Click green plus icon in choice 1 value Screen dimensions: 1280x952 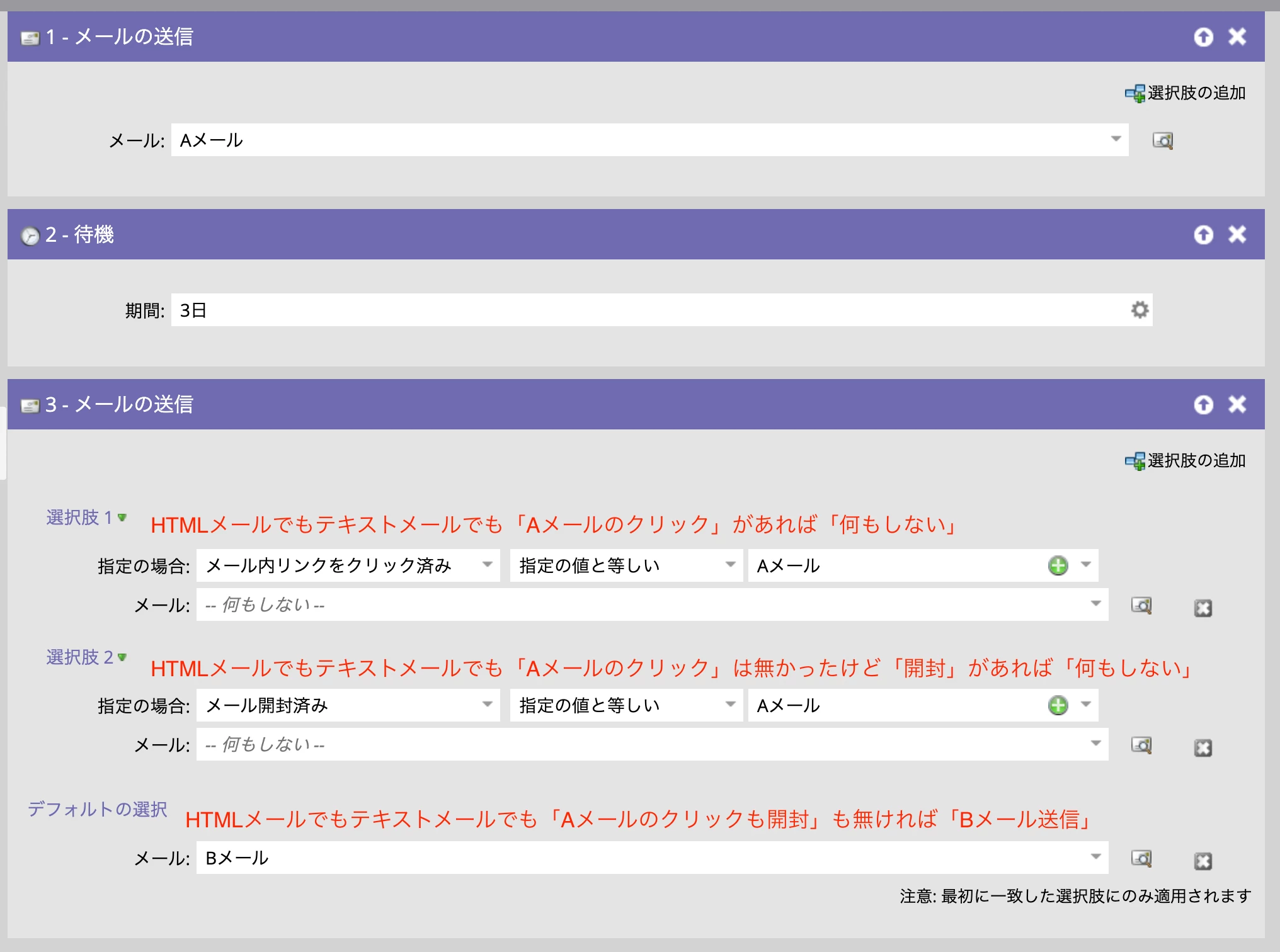pos(1058,565)
